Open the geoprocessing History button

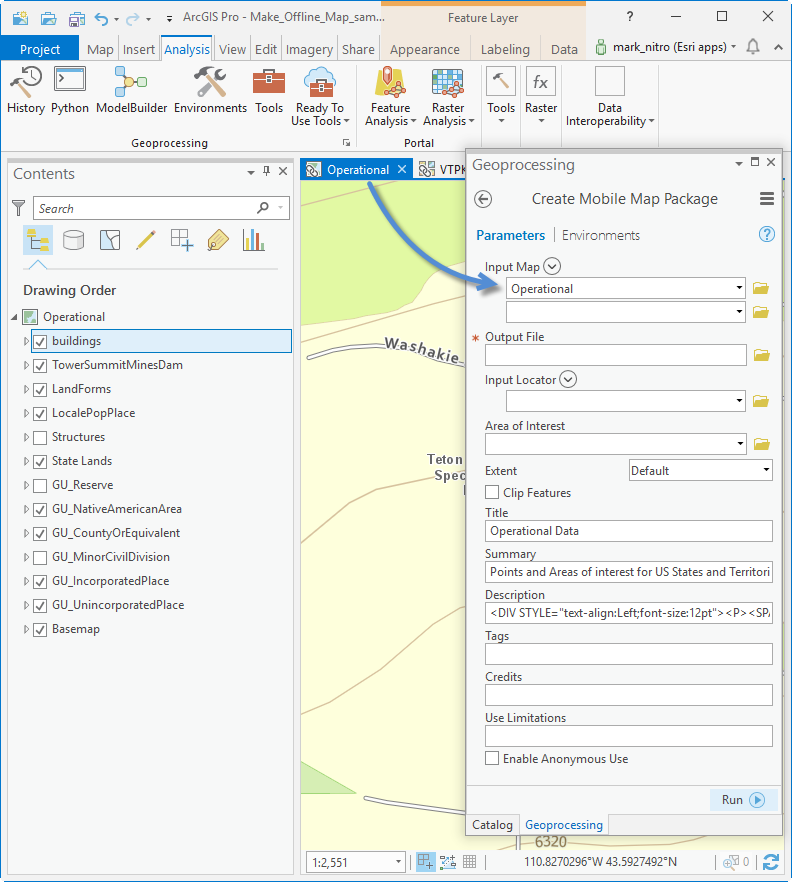[26, 90]
